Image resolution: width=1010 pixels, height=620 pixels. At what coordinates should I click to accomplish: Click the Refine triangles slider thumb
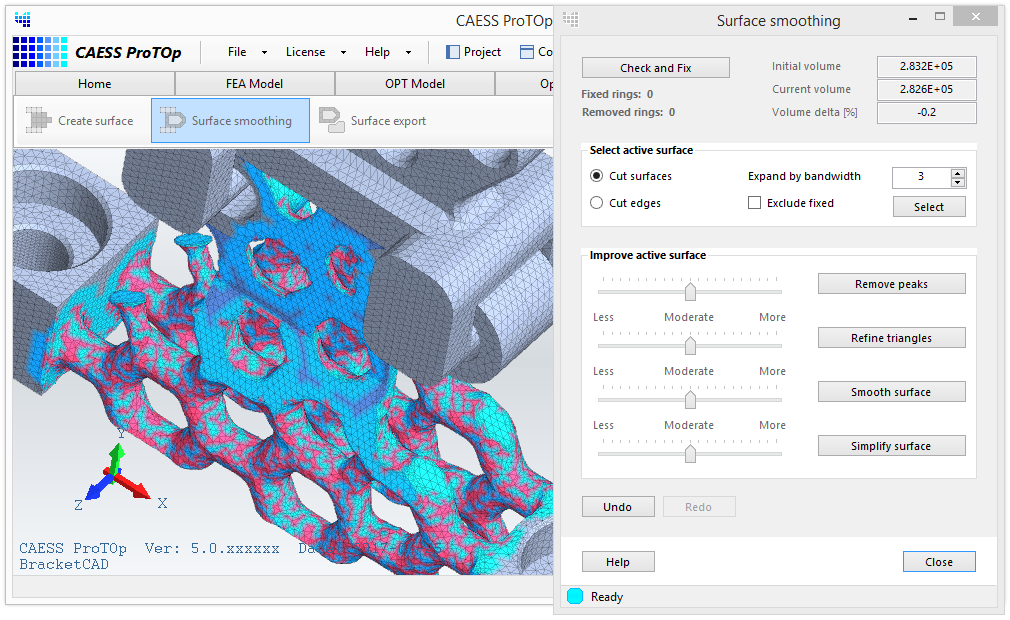pyautogui.click(x=691, y=346)
